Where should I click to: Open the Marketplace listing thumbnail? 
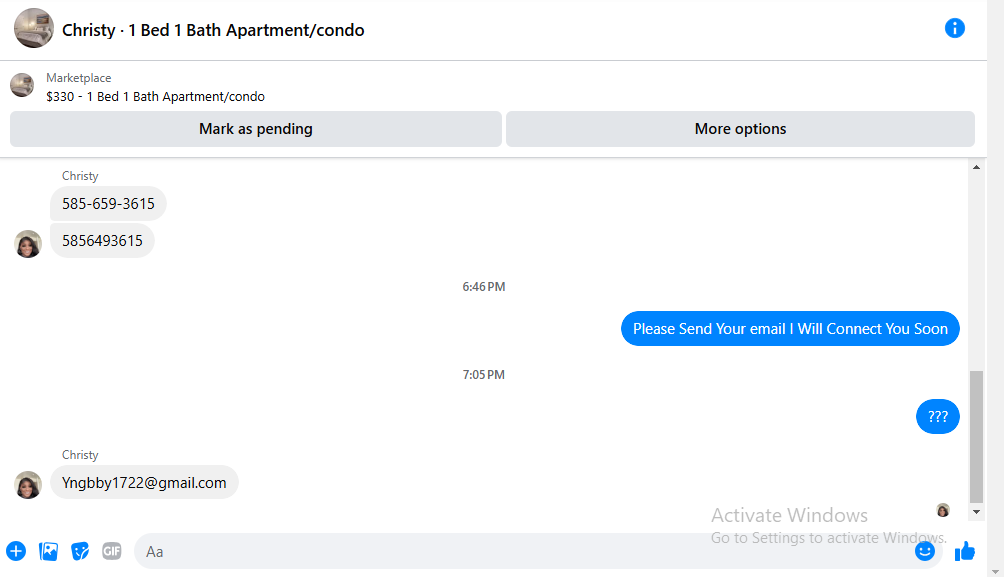[22, 85]
